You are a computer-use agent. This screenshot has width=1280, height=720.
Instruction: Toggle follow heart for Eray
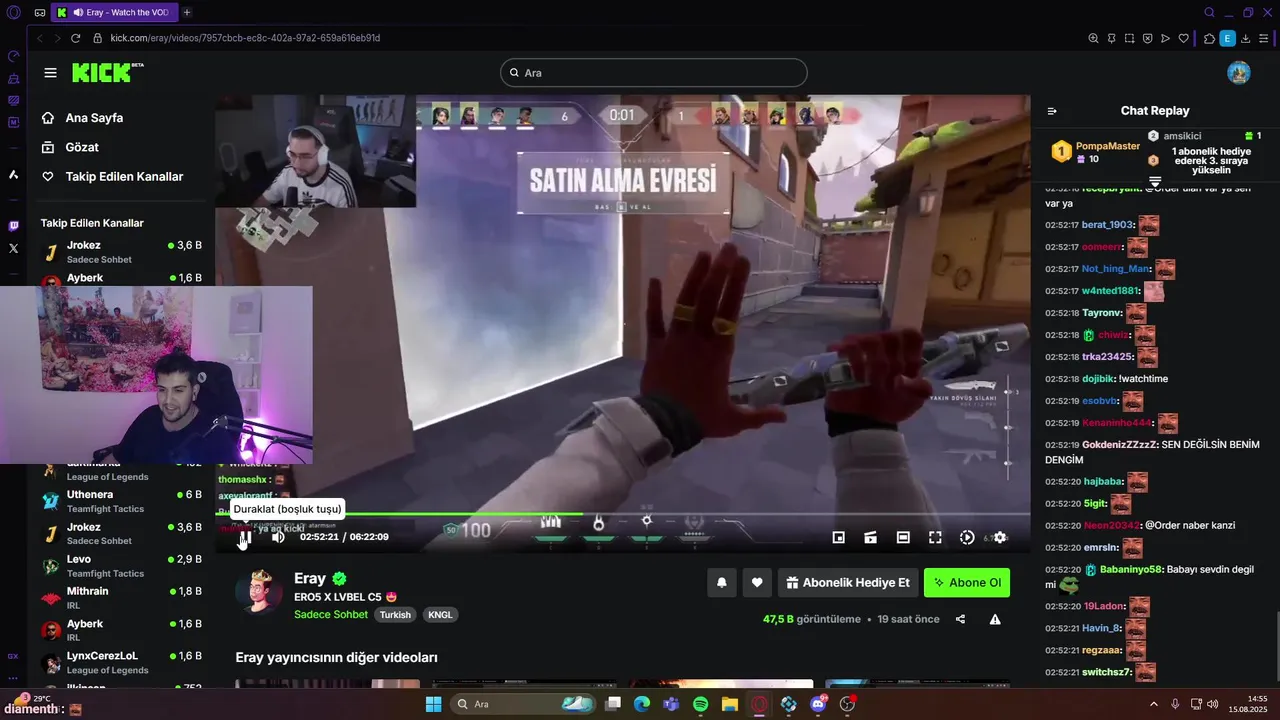(x=757, y=583)
